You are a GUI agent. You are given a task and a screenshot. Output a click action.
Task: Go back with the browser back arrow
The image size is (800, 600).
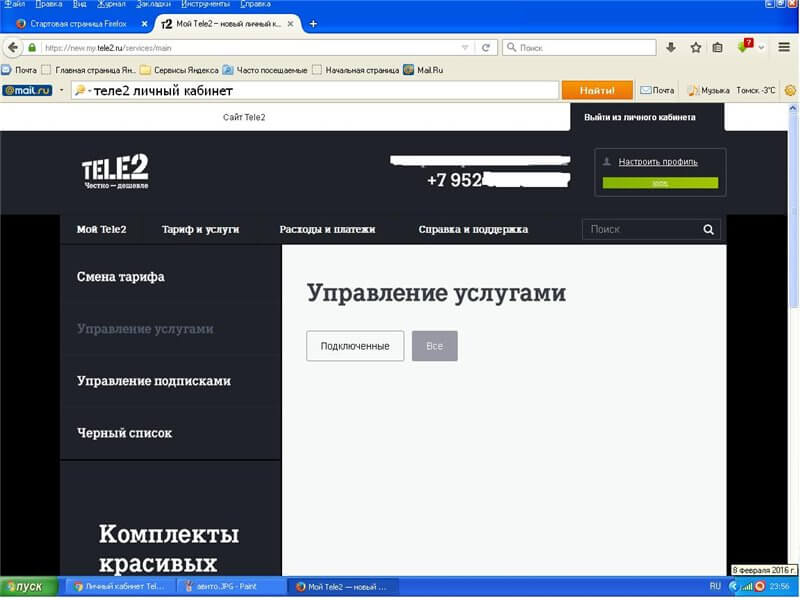pos(13,47)
